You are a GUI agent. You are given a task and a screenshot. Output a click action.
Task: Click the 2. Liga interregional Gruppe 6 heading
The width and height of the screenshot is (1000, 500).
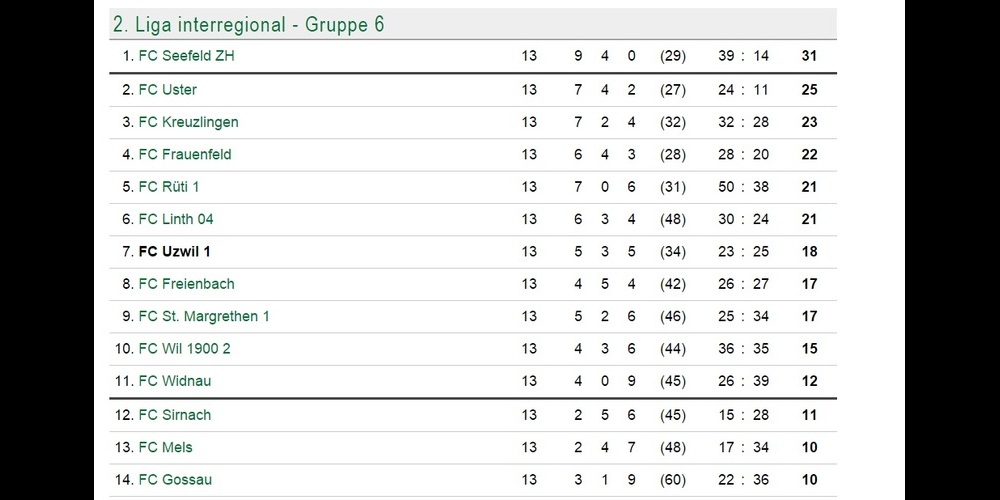click(248, 24)
